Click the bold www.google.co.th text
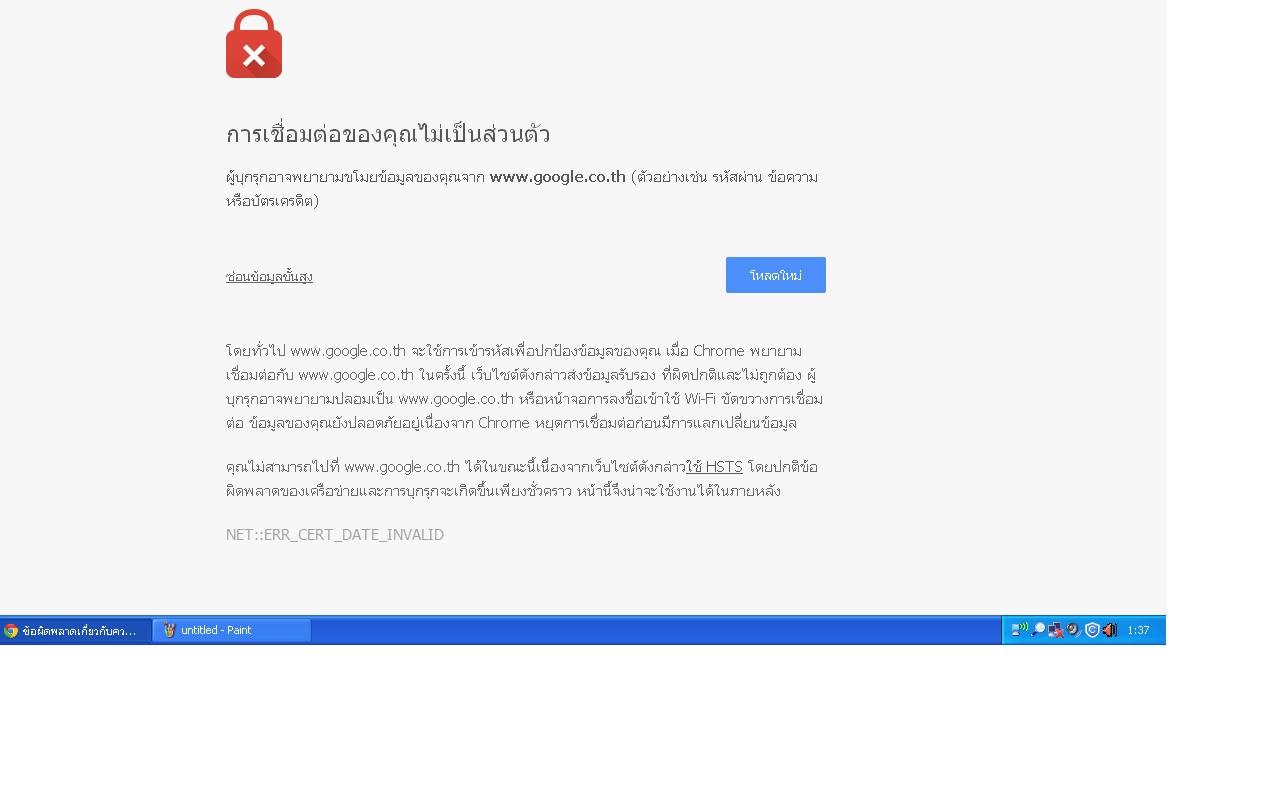1280x800 pixels. coord(558,177)
